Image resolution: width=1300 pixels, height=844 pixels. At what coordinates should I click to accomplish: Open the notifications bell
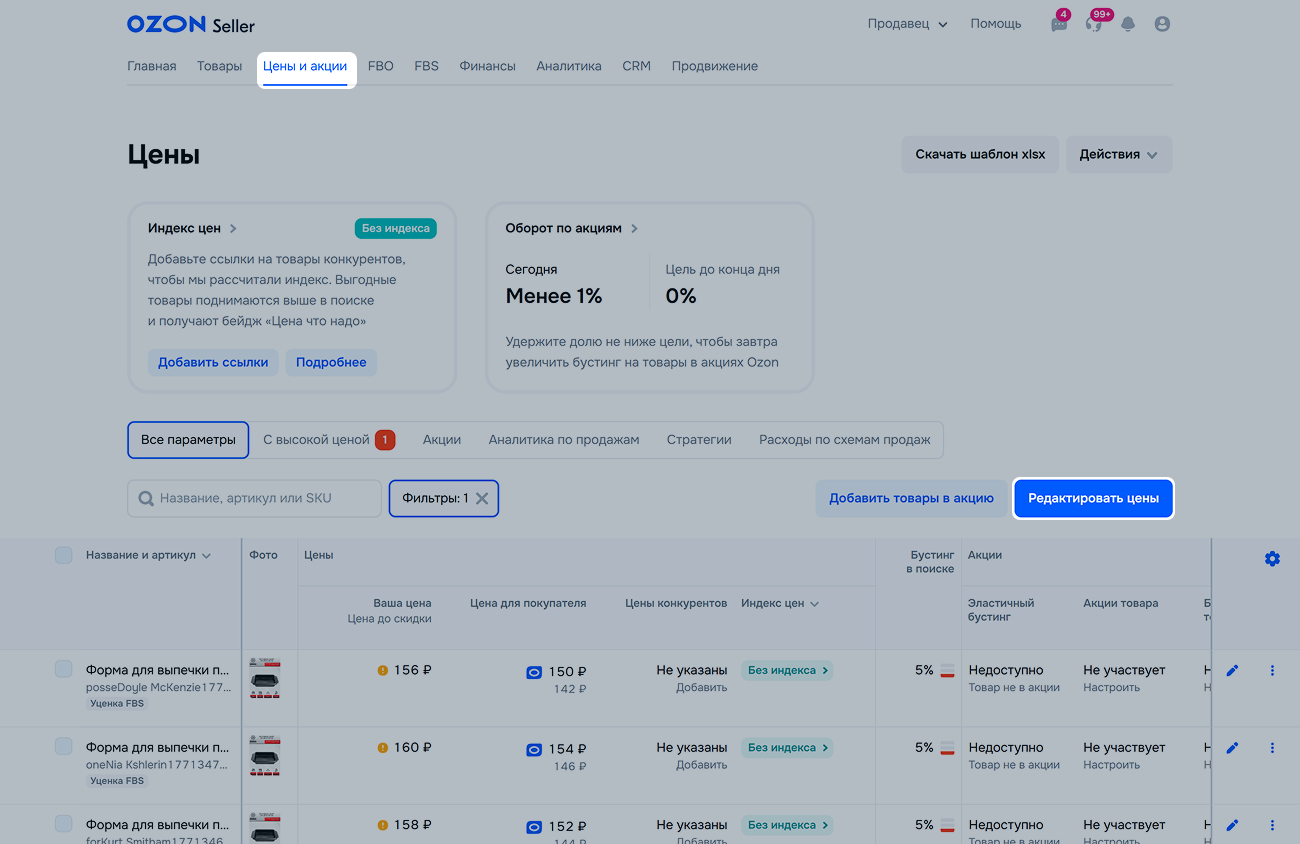[1128, 24]
